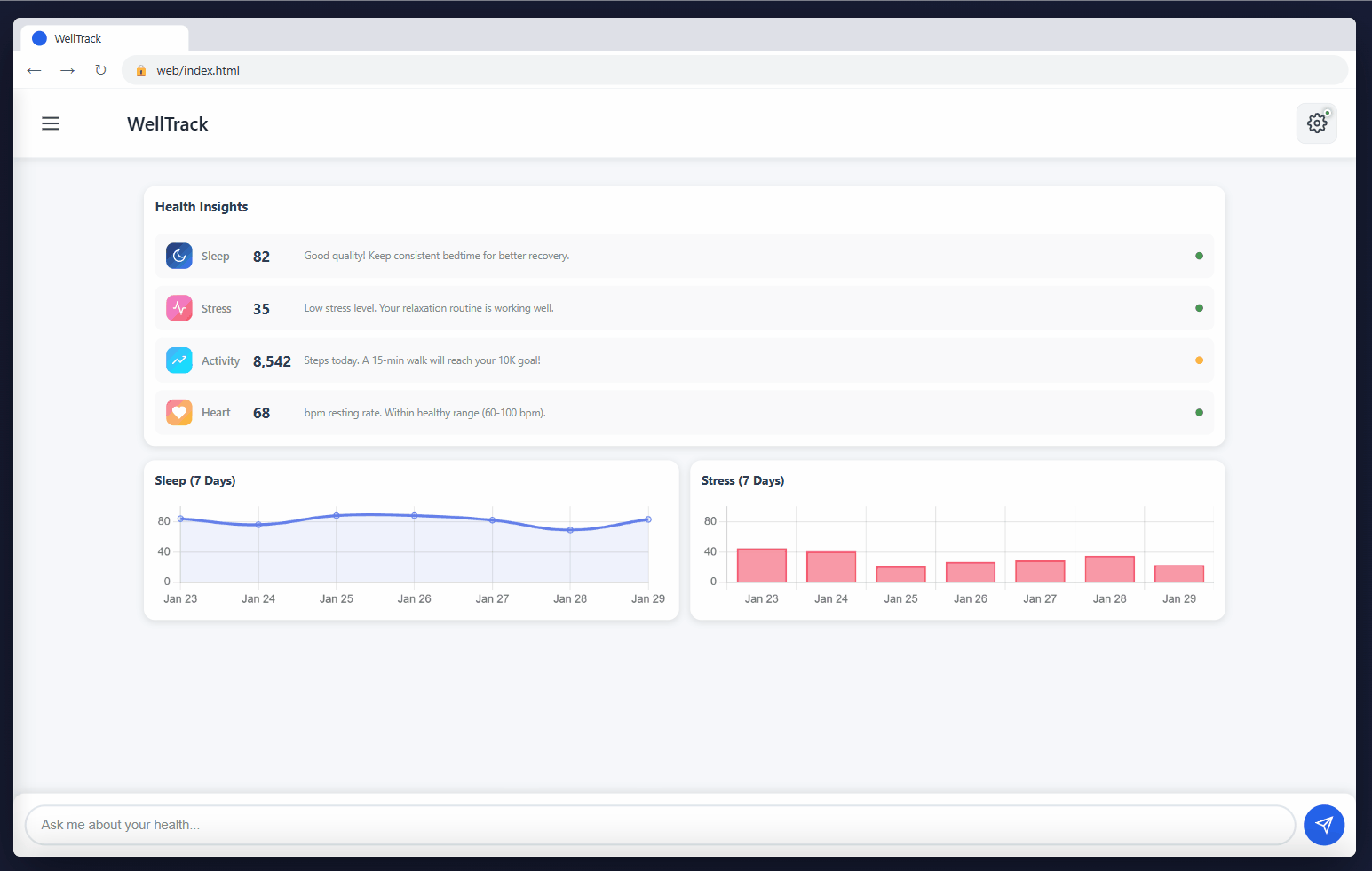Click the Activity trend icon
The width and height of the screenshot is (1372, 871).
pos(179,360)
